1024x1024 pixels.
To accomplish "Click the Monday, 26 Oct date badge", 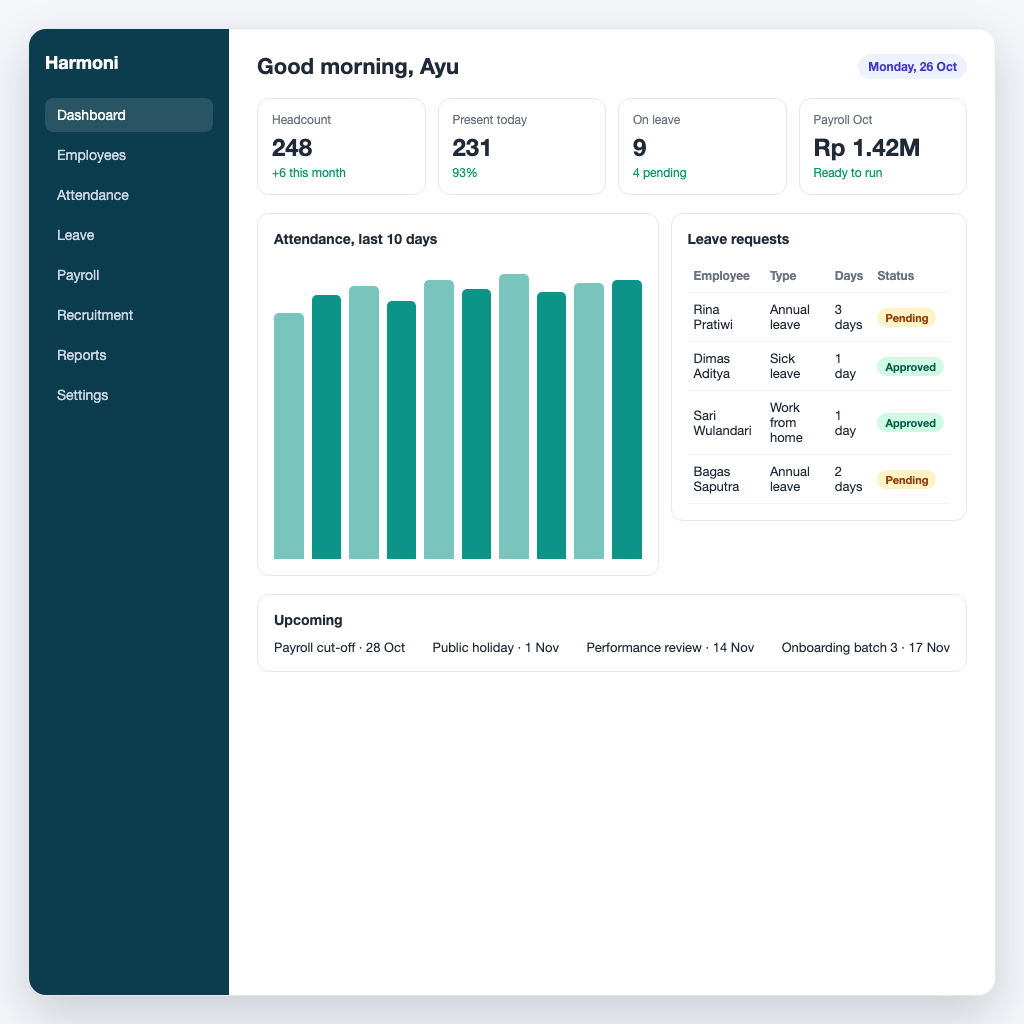I will [x=912, y=67].
